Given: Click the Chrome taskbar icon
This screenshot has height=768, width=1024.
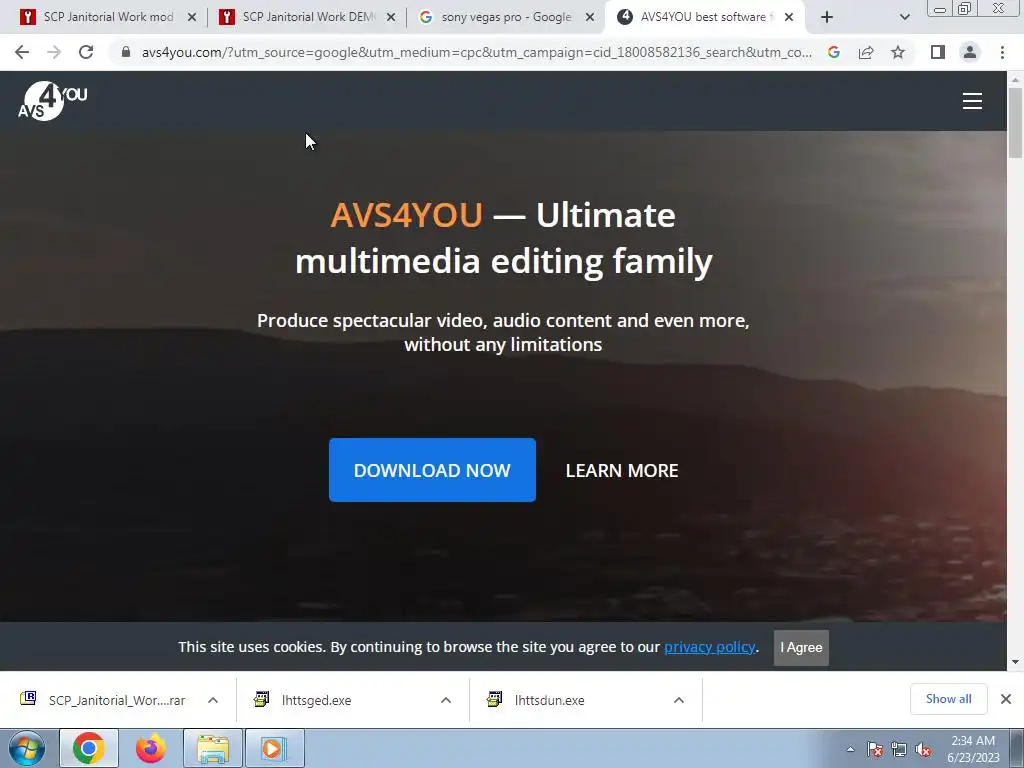Looking at the screenshot, I should tap(89, 748).
